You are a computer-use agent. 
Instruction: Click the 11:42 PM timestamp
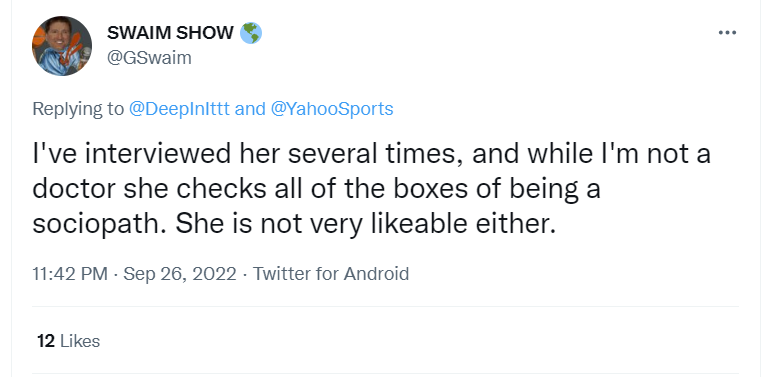[x=70, y=274]
